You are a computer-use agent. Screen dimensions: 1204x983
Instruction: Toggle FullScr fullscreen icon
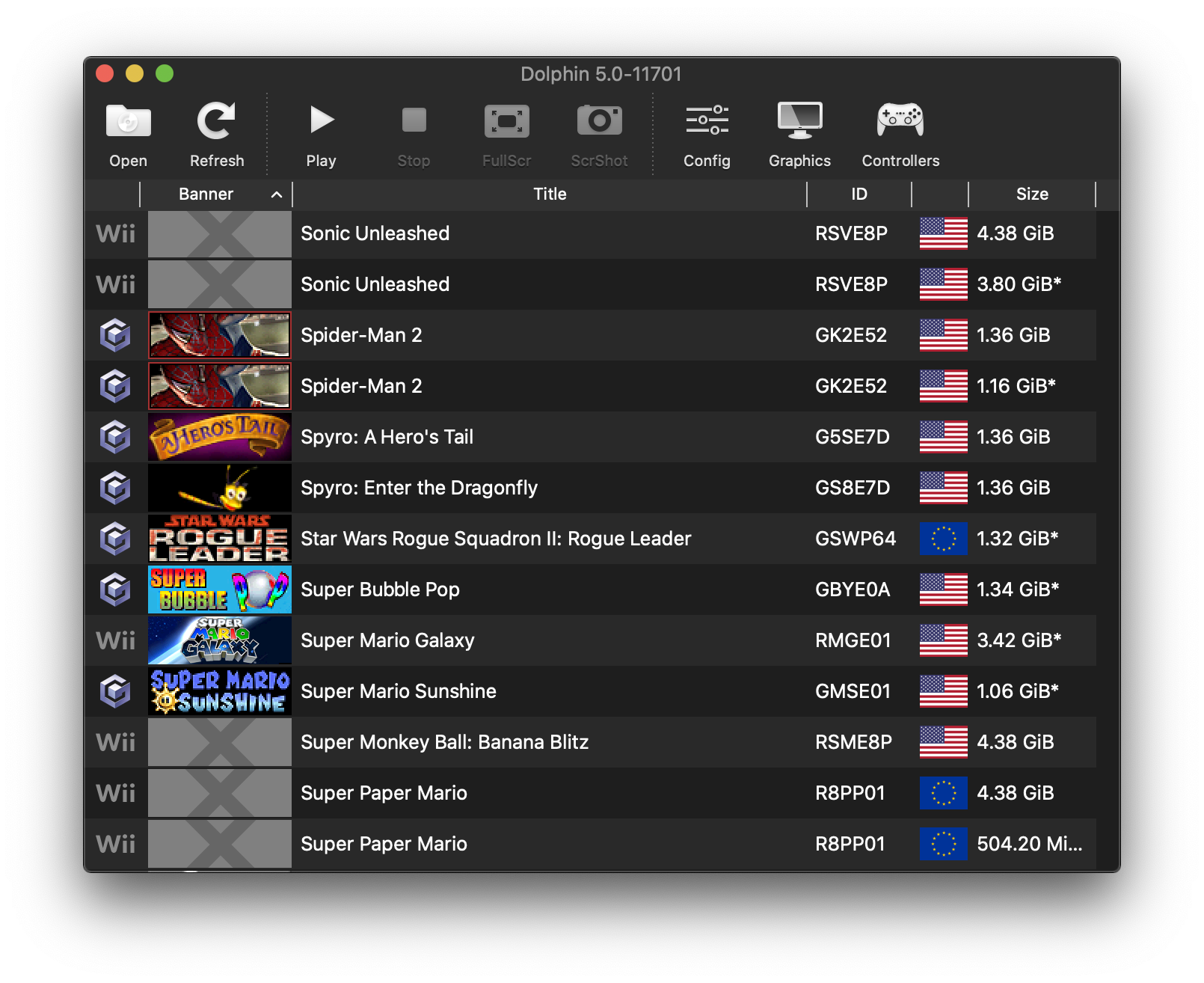pos(506,135)
